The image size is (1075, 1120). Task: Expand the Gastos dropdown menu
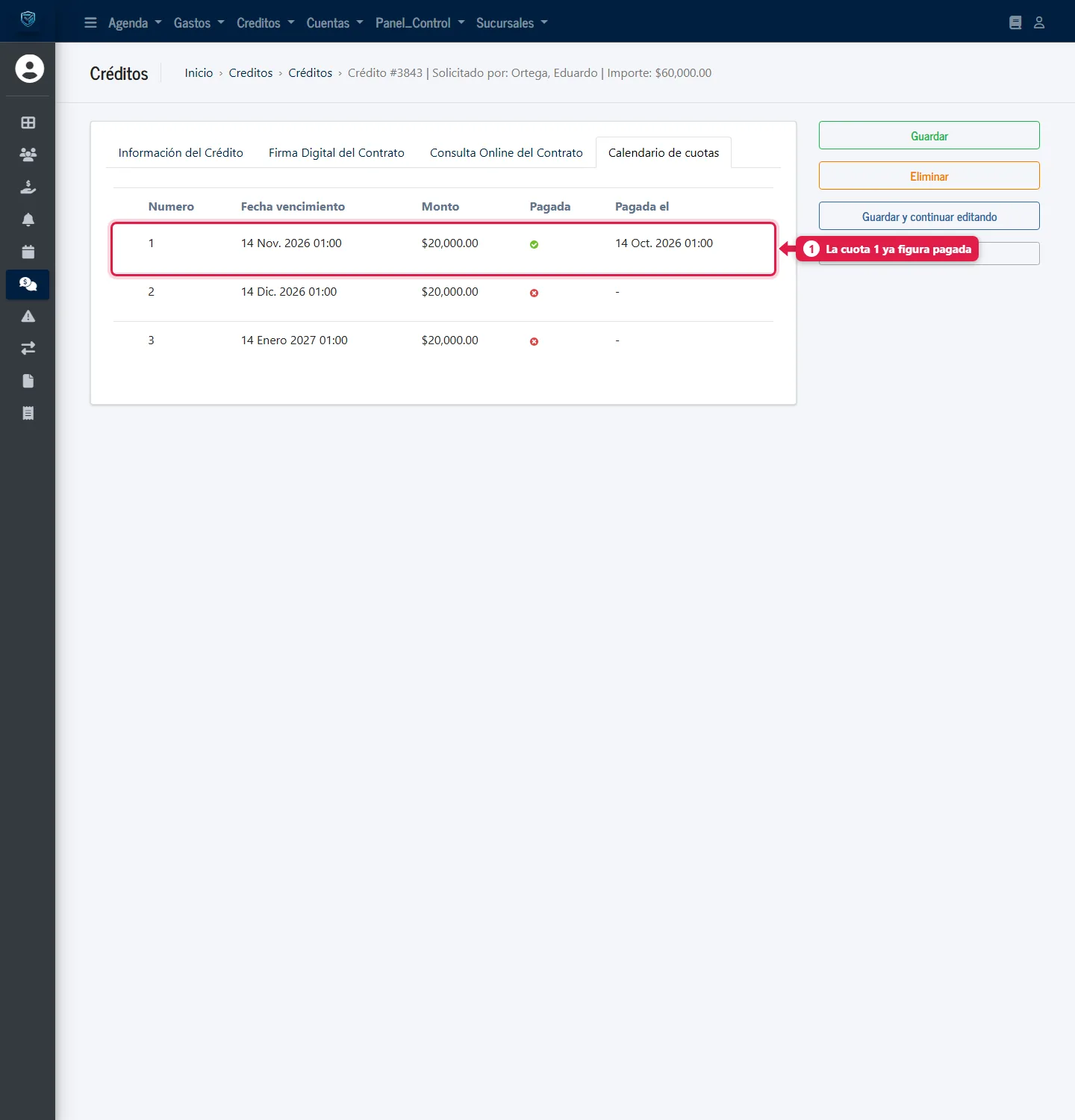tap(199, 22)
